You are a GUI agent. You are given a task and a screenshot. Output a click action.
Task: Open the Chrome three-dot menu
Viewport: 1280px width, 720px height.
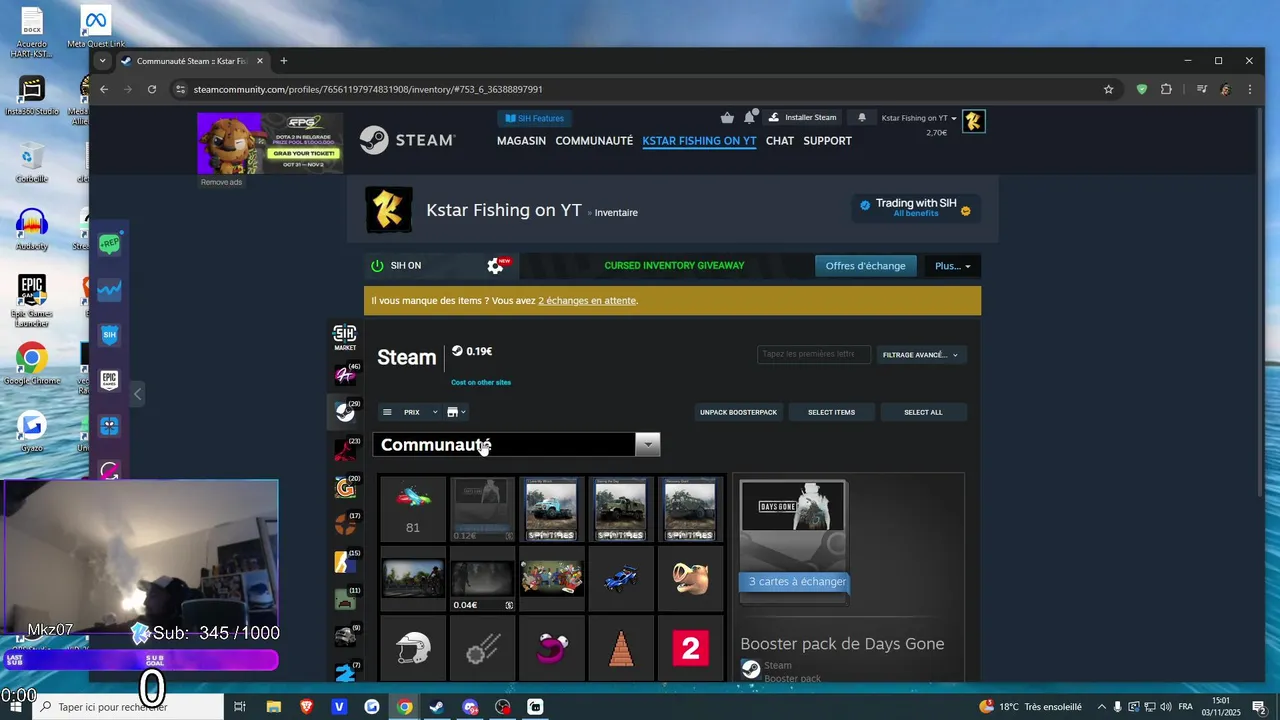pos(1250,89)
